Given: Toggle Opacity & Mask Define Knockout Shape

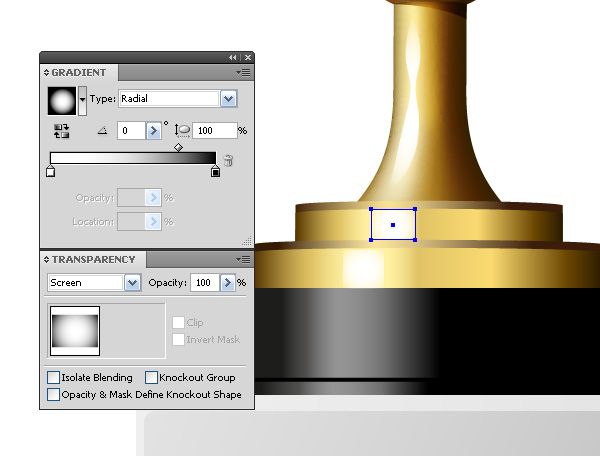Looking at the screenshot, I should point(53,394).
